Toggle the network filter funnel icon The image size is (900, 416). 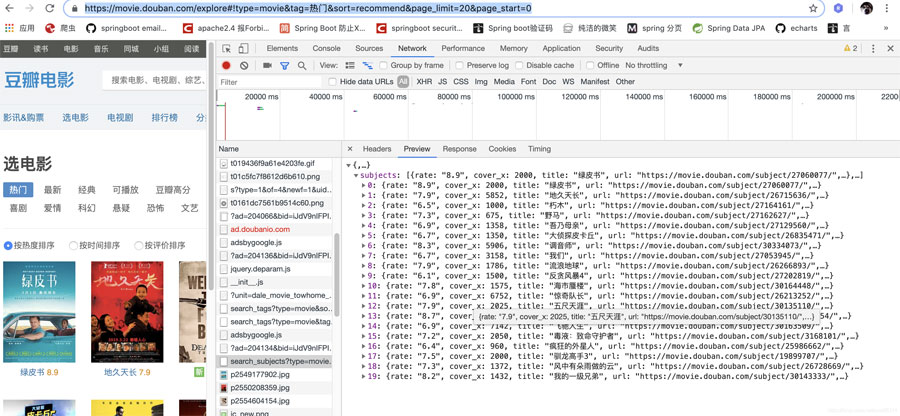click(x=284, y=65)
